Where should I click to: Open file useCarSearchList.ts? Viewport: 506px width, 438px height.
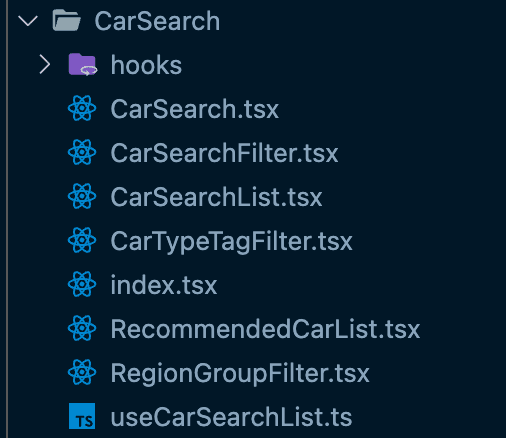[231, 417]
